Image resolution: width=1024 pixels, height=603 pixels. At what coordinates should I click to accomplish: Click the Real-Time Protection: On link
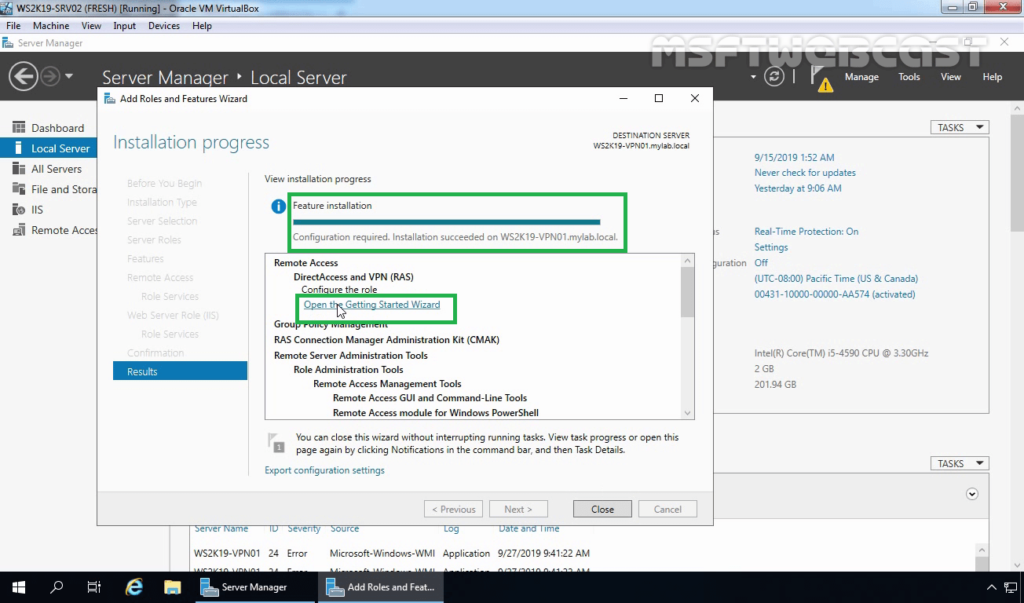pos(806,231)
